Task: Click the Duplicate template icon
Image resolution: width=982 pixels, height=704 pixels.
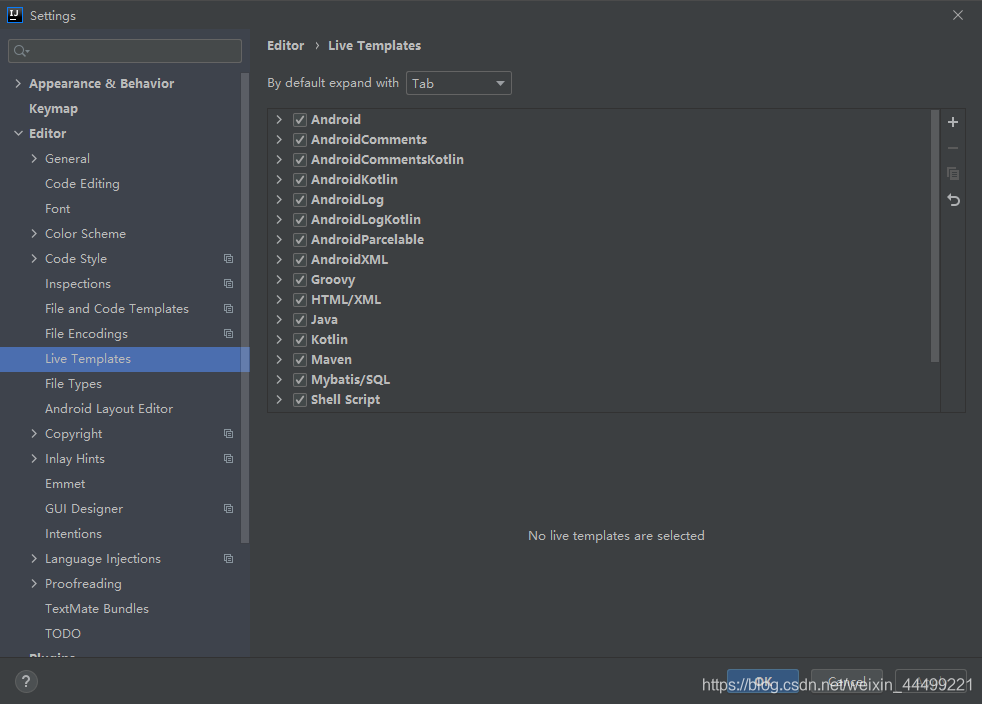Action: click(x=953, y=174)
